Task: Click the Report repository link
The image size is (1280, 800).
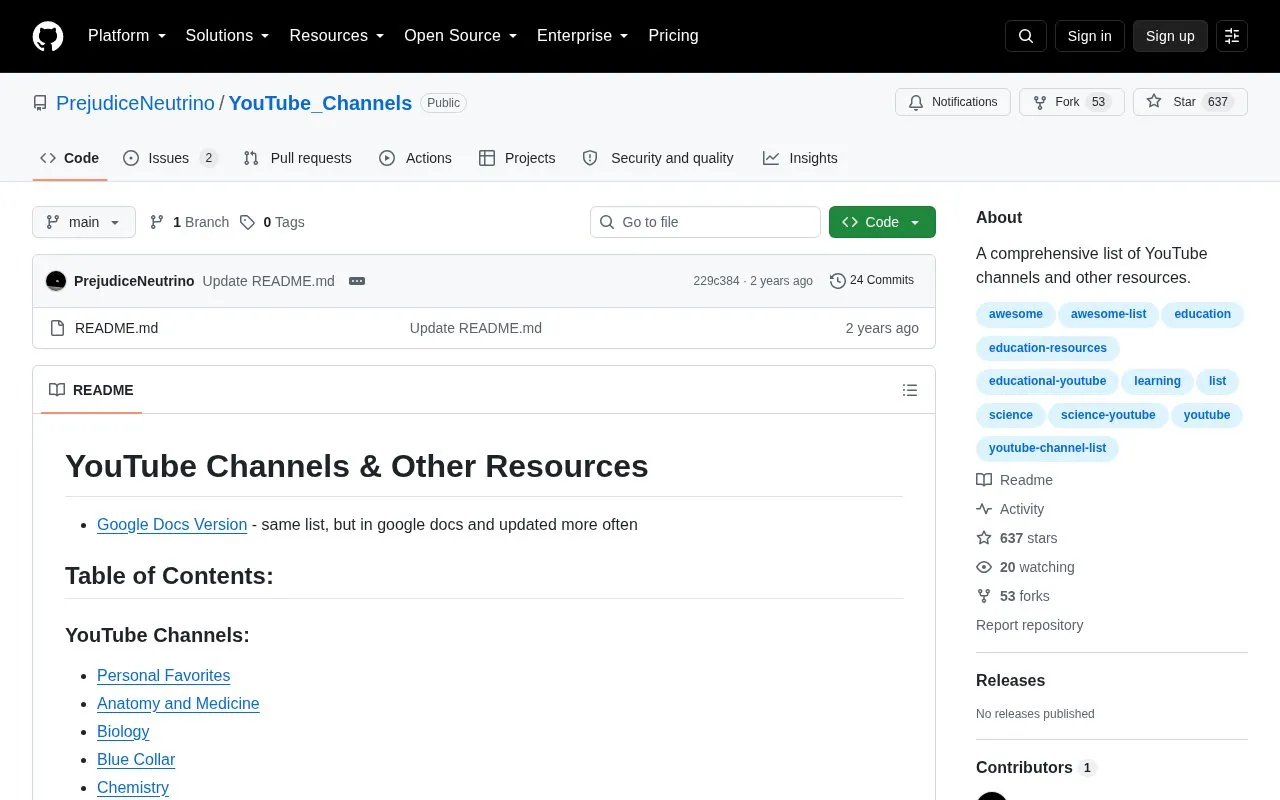Action: click(x=1029, y=625)
